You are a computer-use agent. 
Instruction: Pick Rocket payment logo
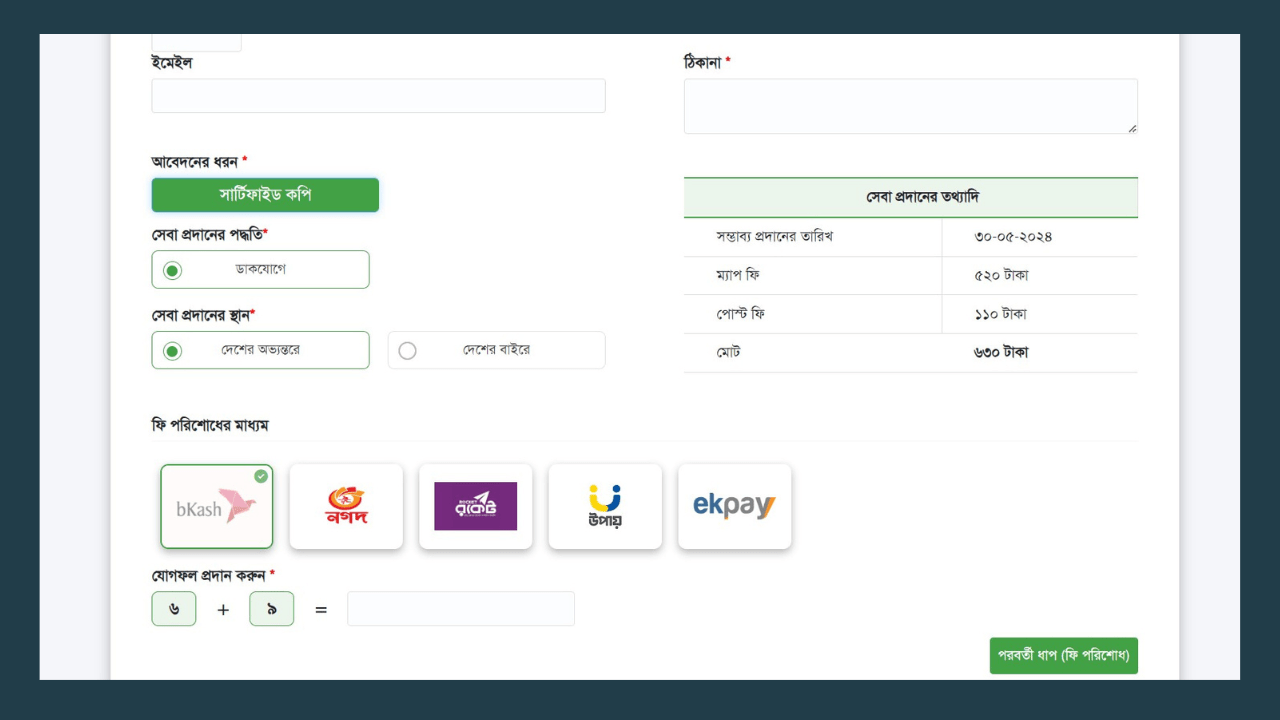click(476, 506)
